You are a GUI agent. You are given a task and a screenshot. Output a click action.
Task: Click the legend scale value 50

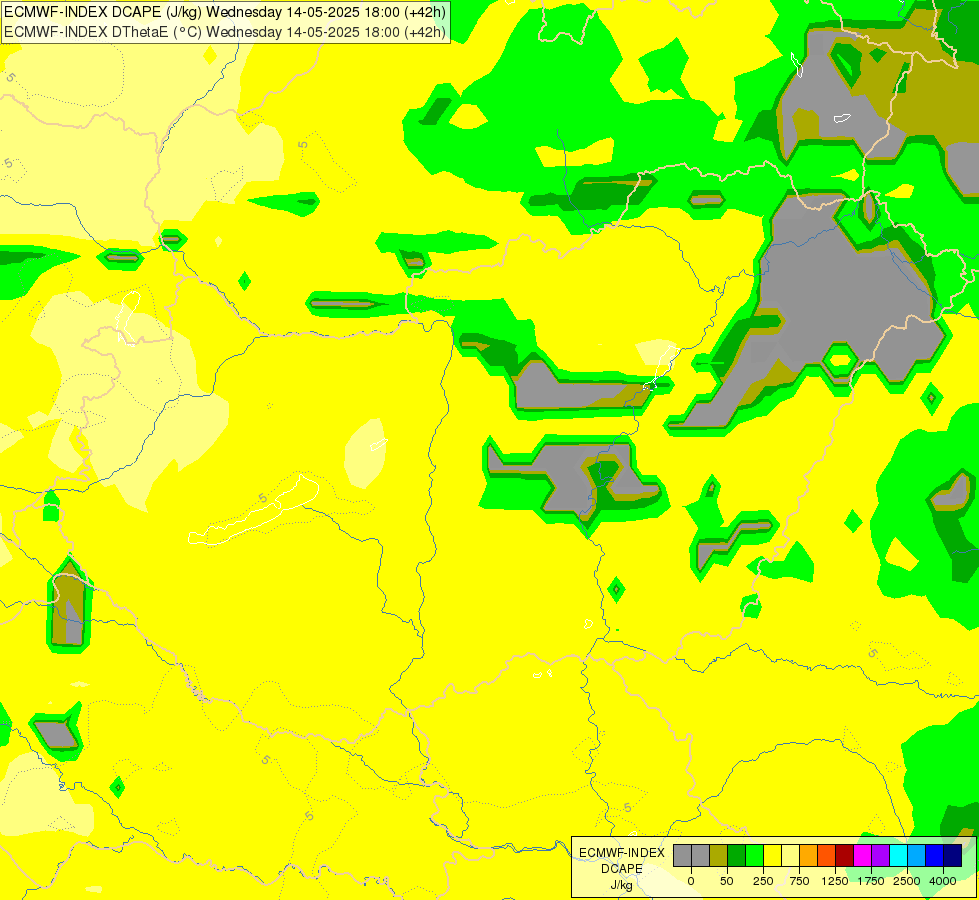(727, 881)
